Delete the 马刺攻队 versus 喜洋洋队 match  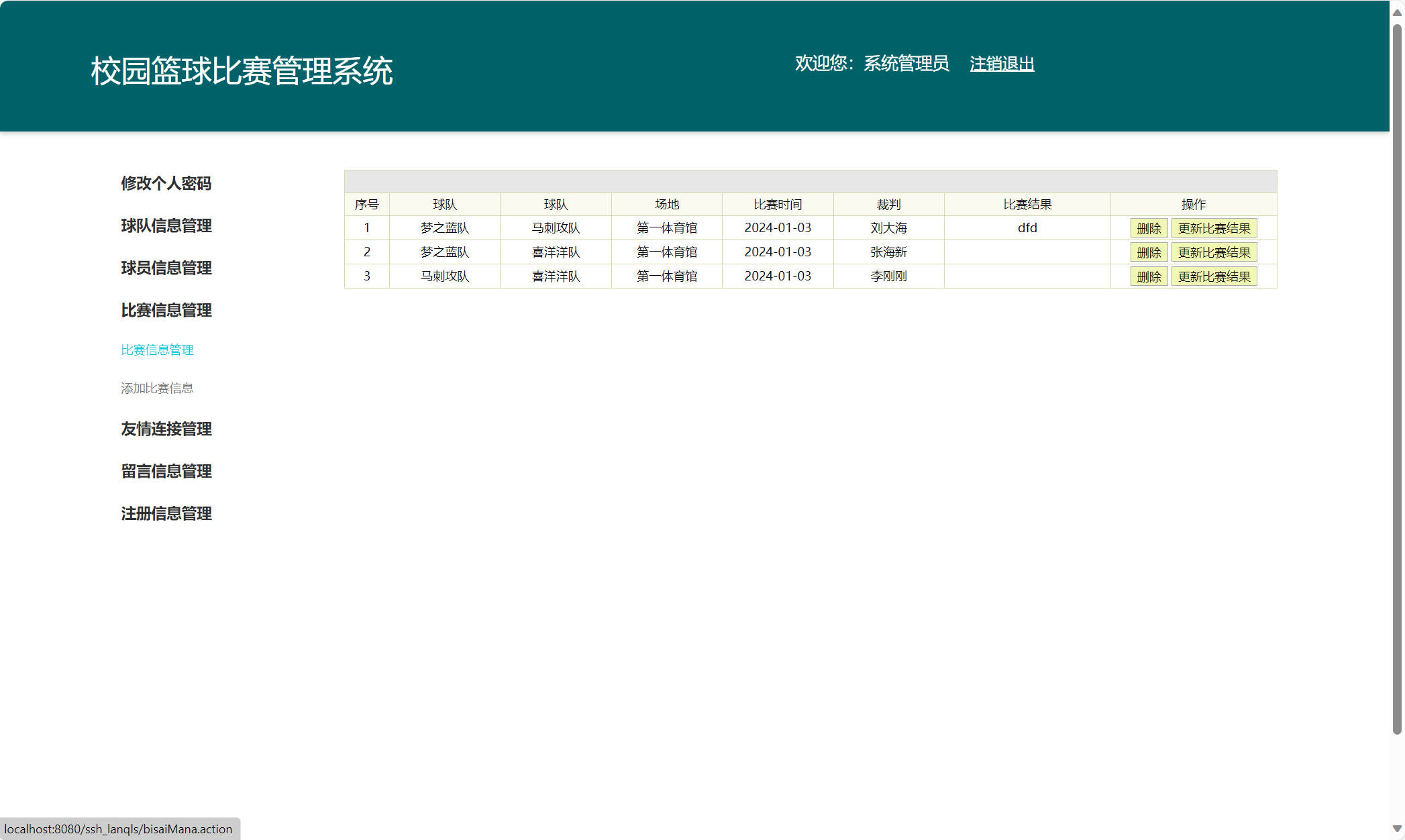1149,276
